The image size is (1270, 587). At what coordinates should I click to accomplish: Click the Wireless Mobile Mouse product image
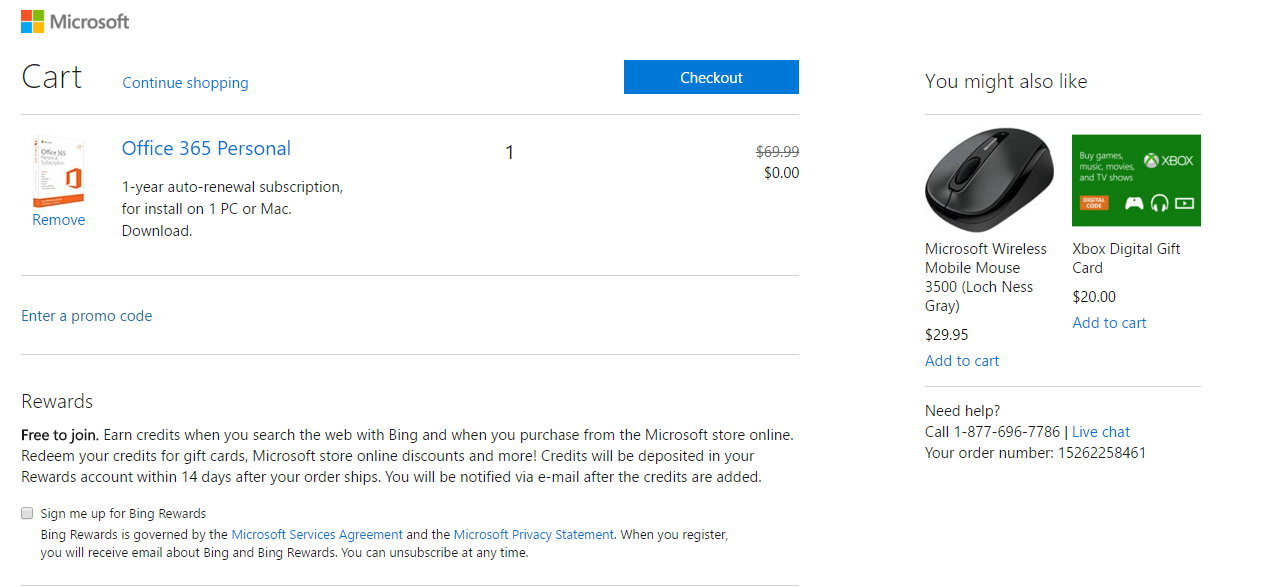pyautogui.click(x=989, y=180)
